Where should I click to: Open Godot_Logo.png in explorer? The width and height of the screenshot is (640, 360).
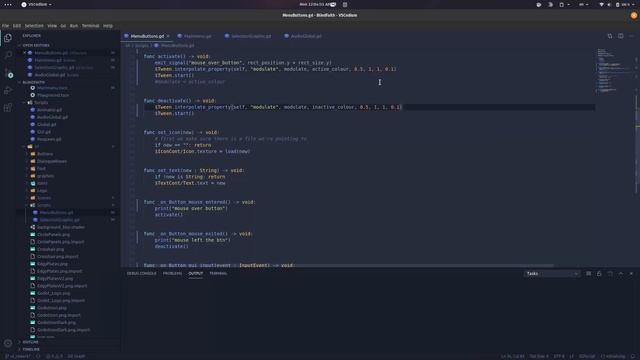53,293
